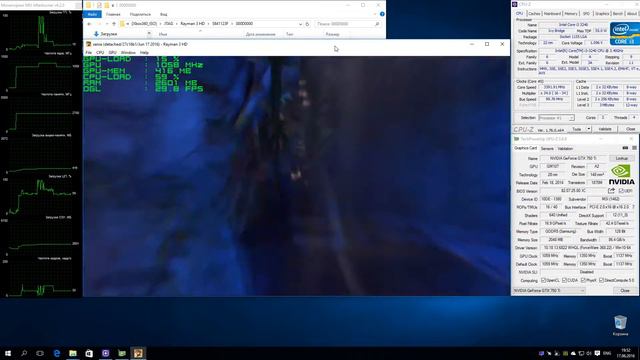Open the GPU menu in xenia window
This screenshot has height=360, width=640.
click(112, 53)
